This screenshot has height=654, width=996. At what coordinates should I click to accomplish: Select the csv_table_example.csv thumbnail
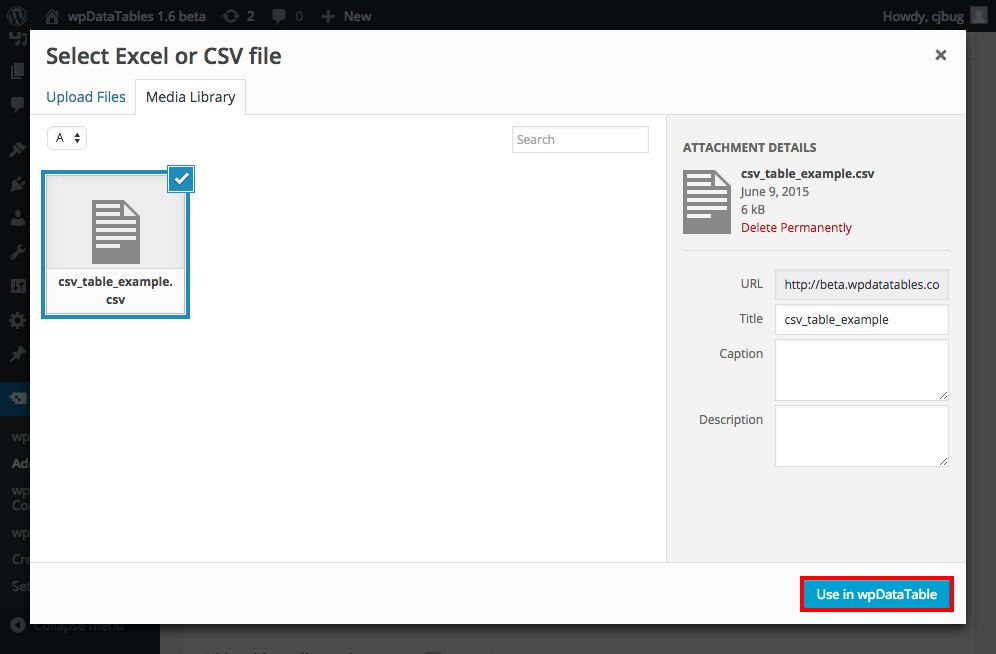(116, 244)
